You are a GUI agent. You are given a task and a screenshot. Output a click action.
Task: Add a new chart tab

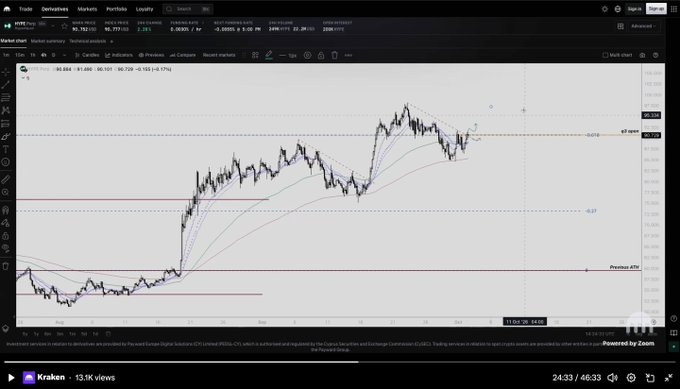(111, 41)
